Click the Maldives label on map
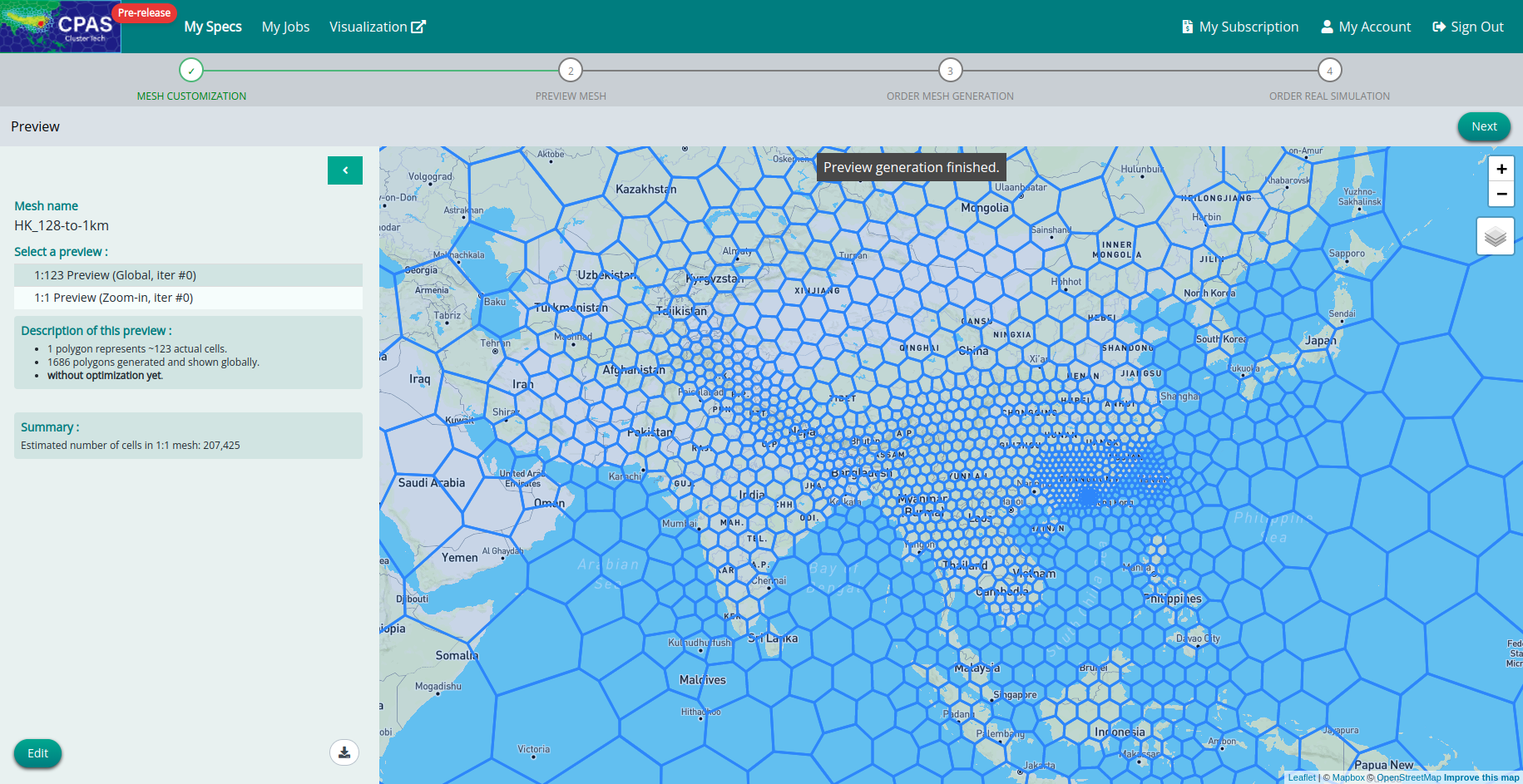The width and height of the screenshot is (1523, 784). click(703, 680)
